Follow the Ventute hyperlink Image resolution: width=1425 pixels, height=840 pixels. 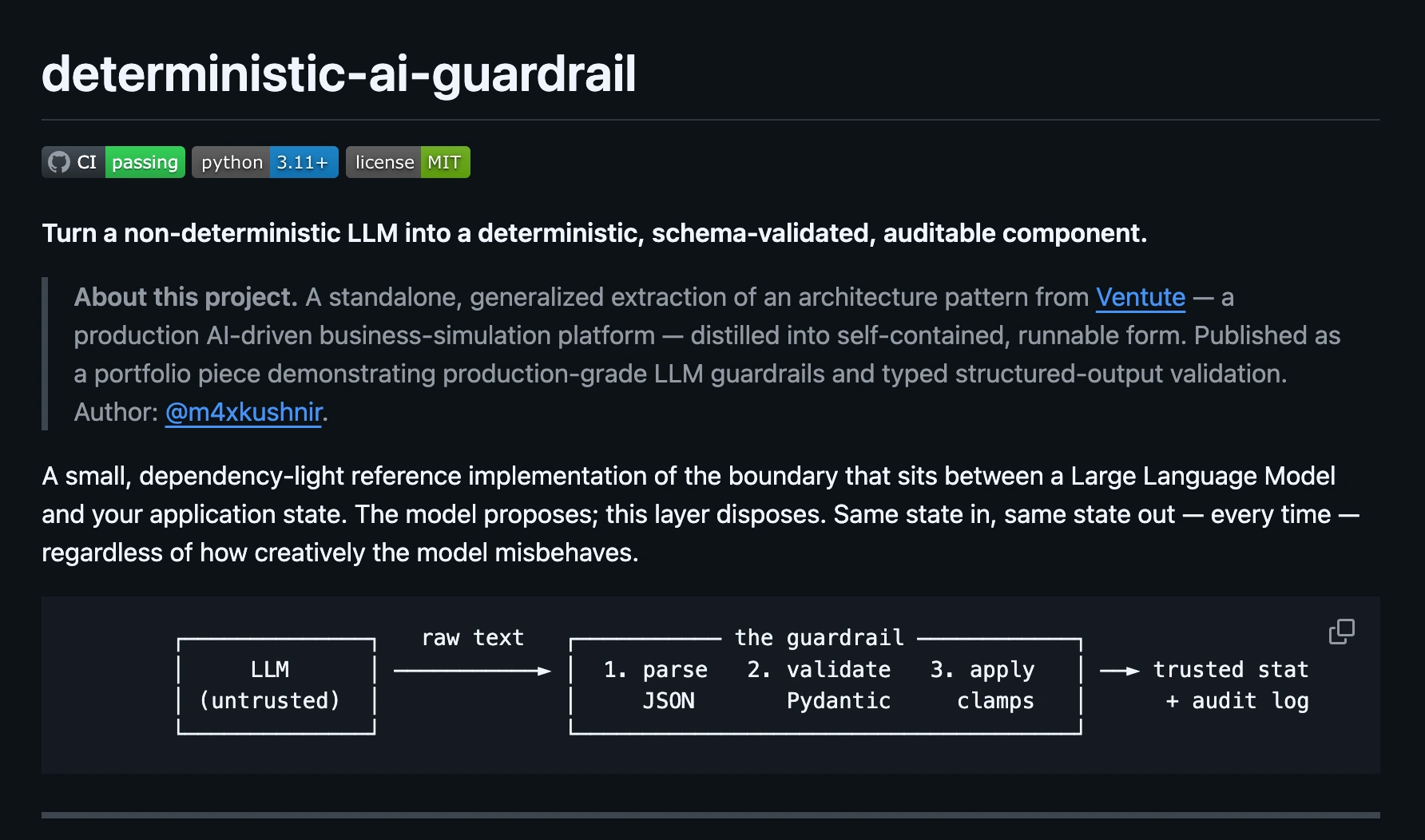point(1140,297)
